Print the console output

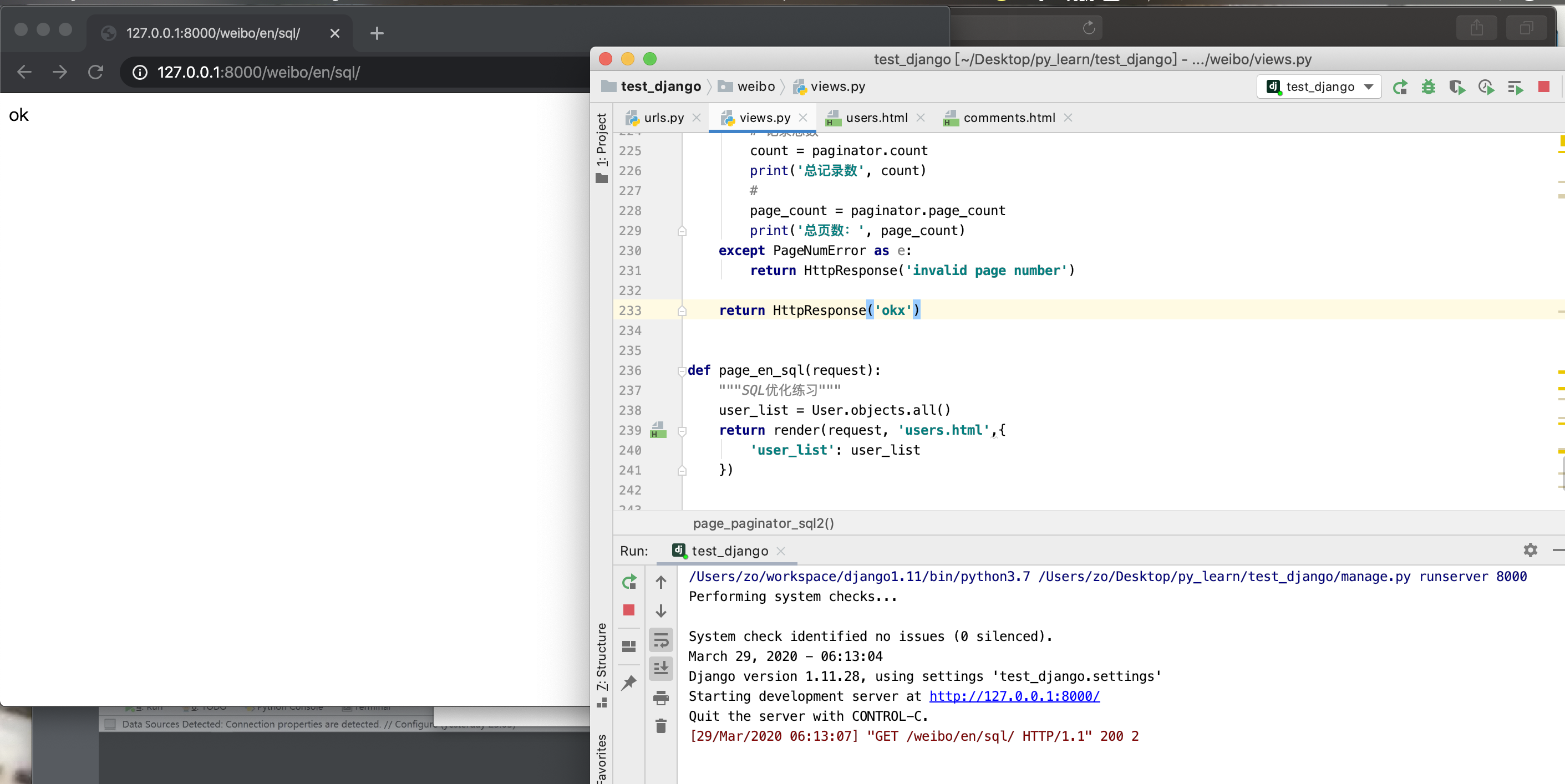pyautogui.click(x=661, y=698)
